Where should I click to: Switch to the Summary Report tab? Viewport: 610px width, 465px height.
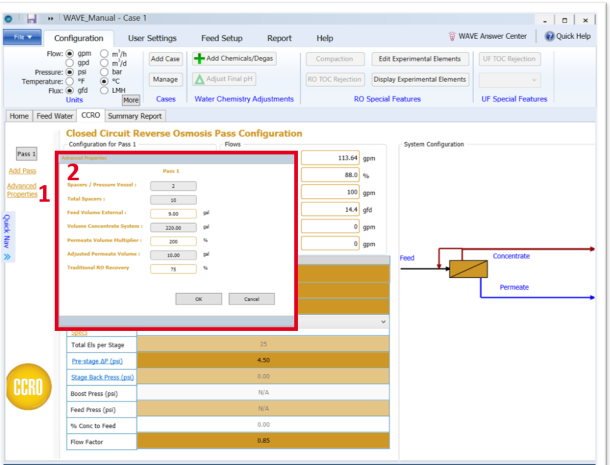135,116
